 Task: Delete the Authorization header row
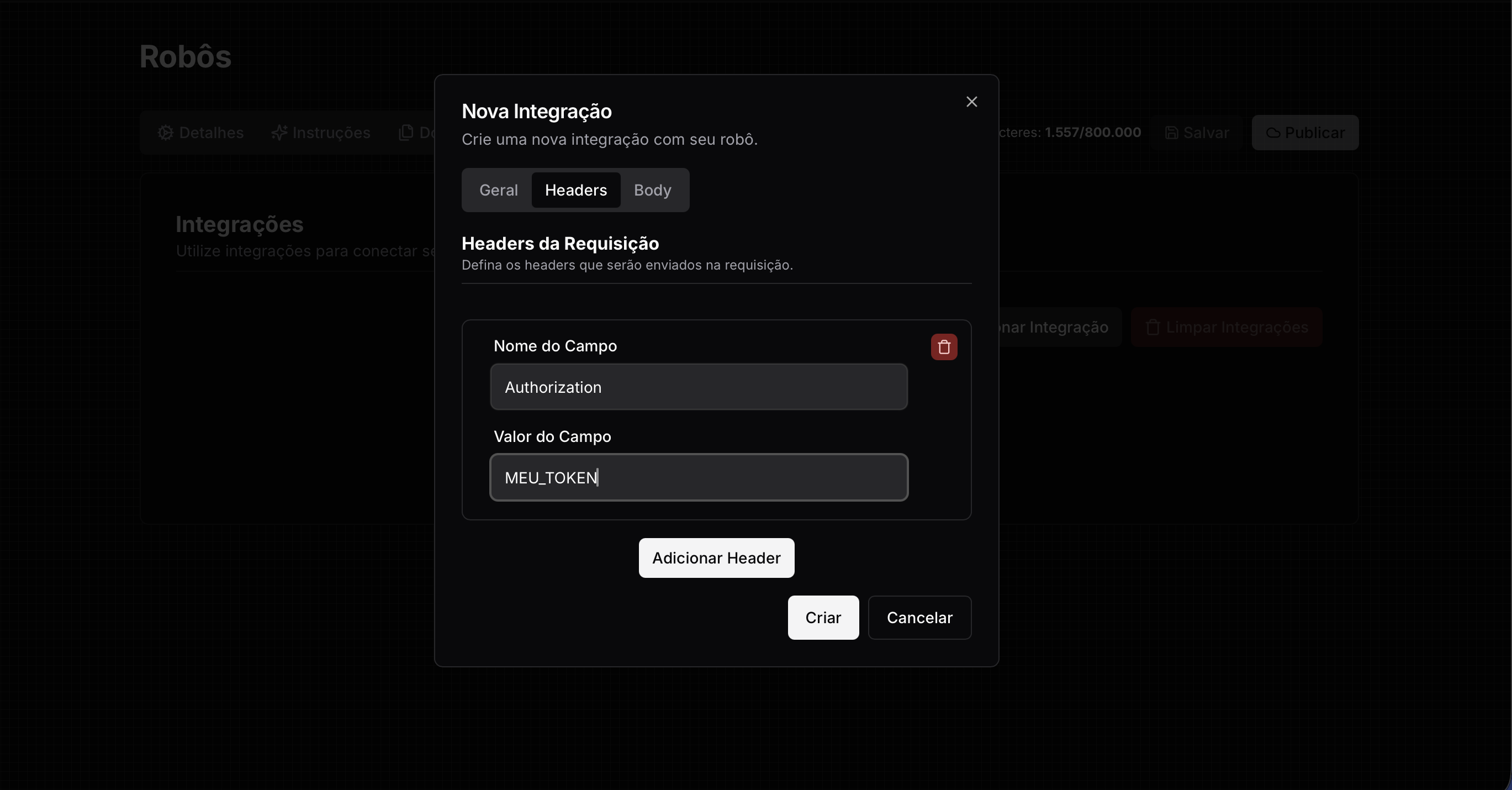944,346
